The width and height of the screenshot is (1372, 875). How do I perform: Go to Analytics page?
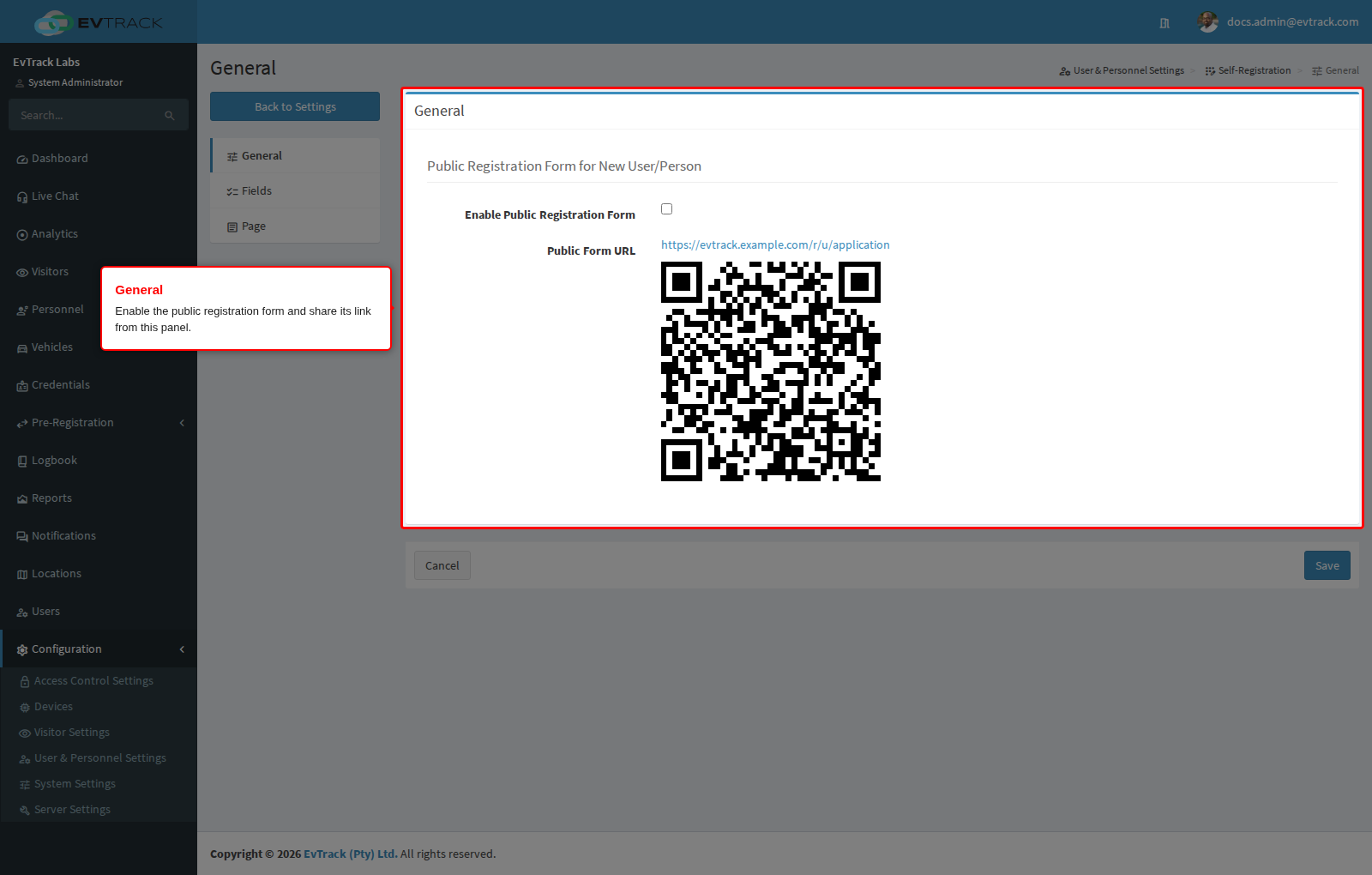[99, 234]
